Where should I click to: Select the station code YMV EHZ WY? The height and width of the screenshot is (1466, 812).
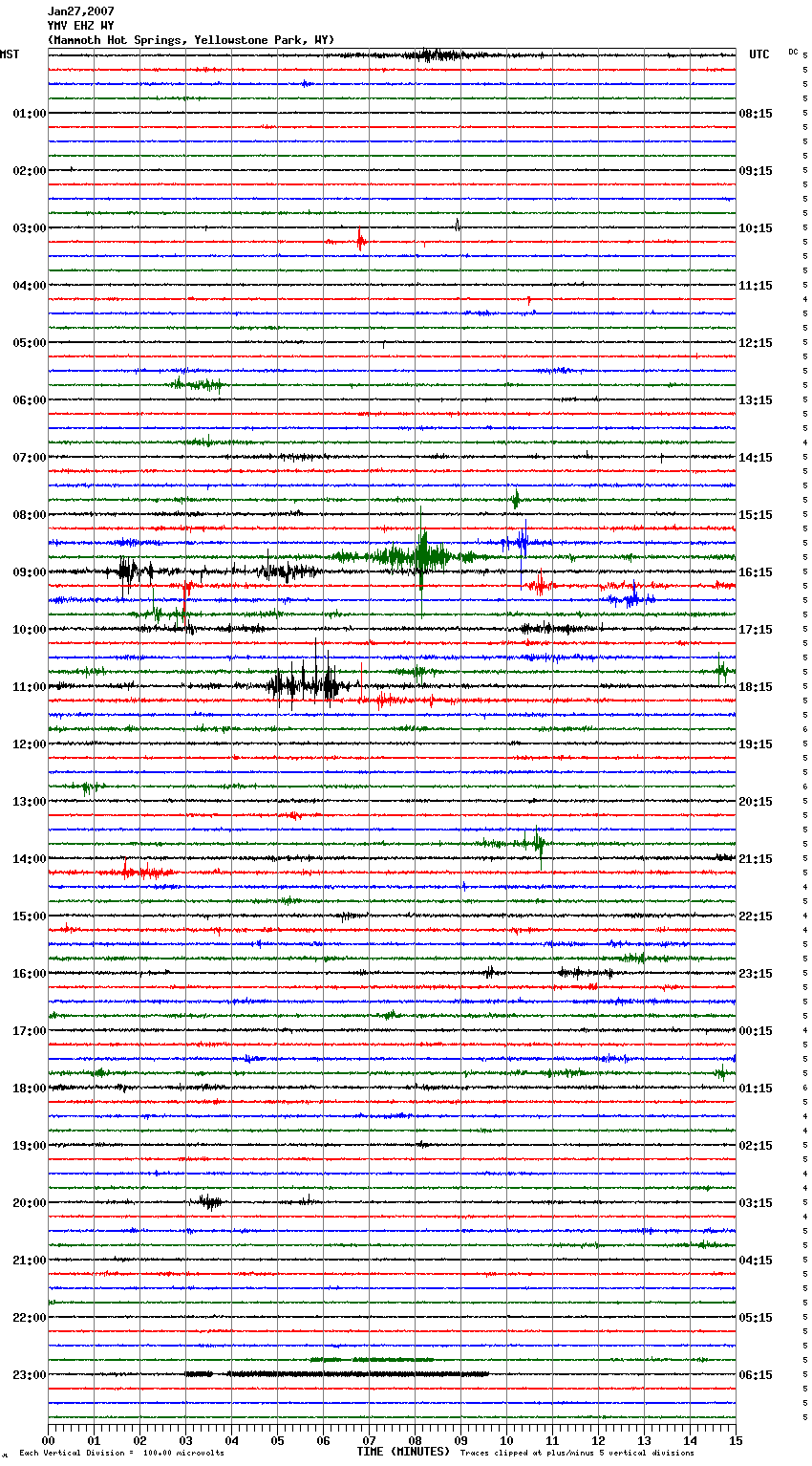(80, 26)
